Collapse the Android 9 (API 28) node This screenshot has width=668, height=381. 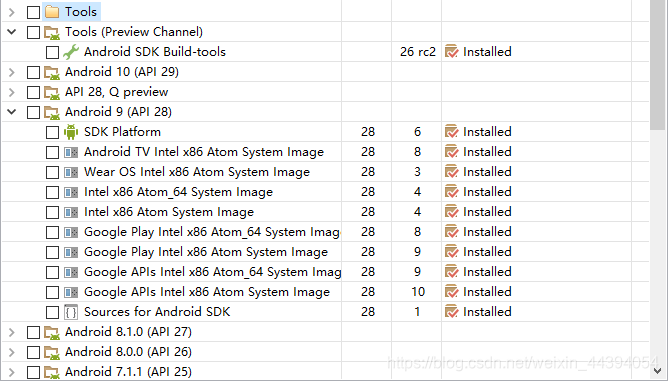click(x=12, y=112)
